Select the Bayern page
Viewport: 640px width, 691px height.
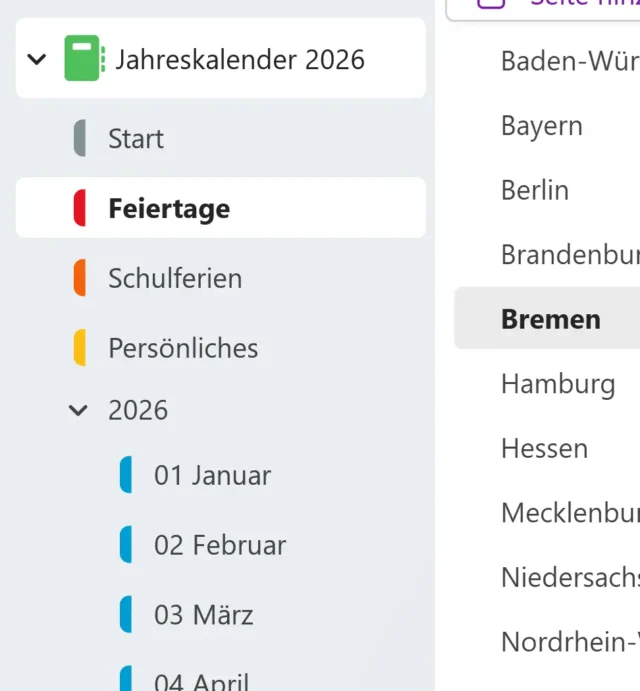(542, 126)
